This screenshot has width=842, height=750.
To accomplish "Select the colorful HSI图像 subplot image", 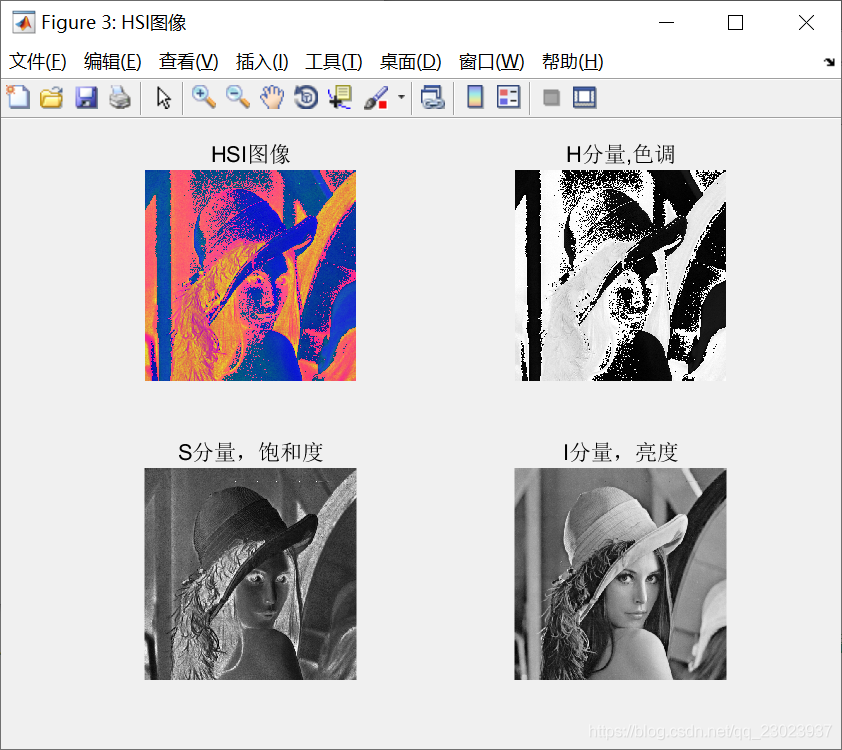I will tap(250, 275).
